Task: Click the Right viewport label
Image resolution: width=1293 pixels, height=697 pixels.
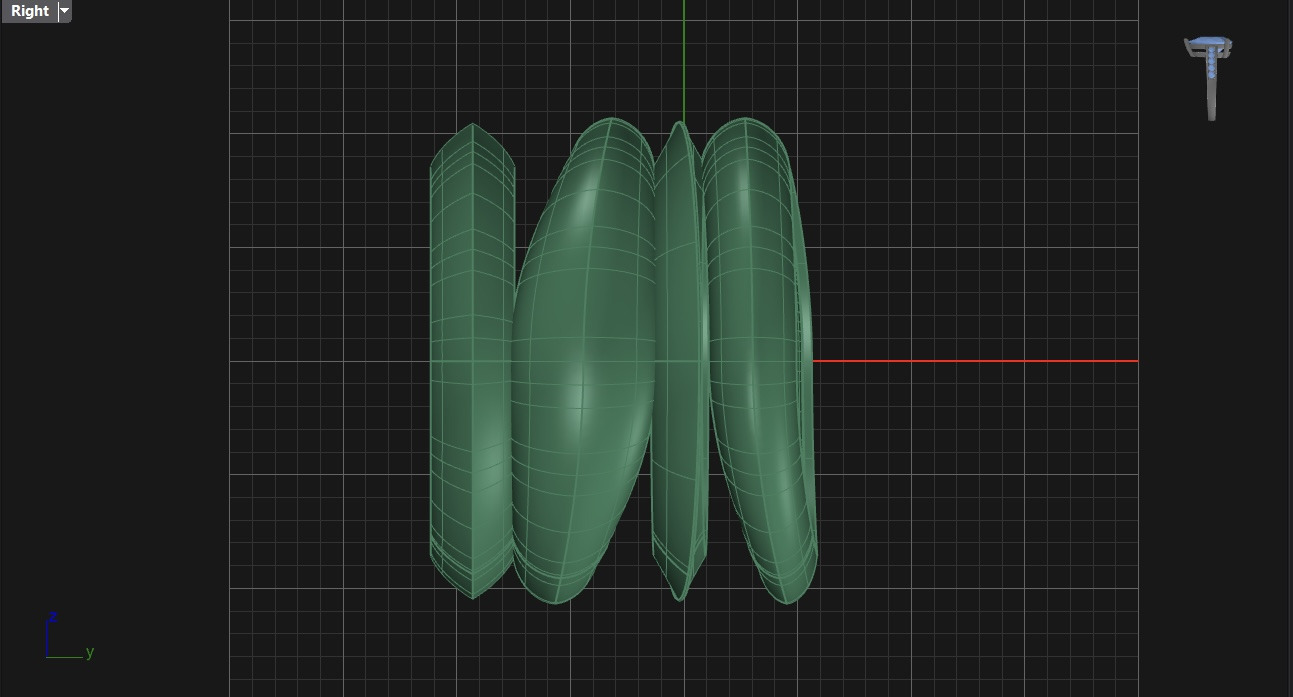Action: click(29, 11)
